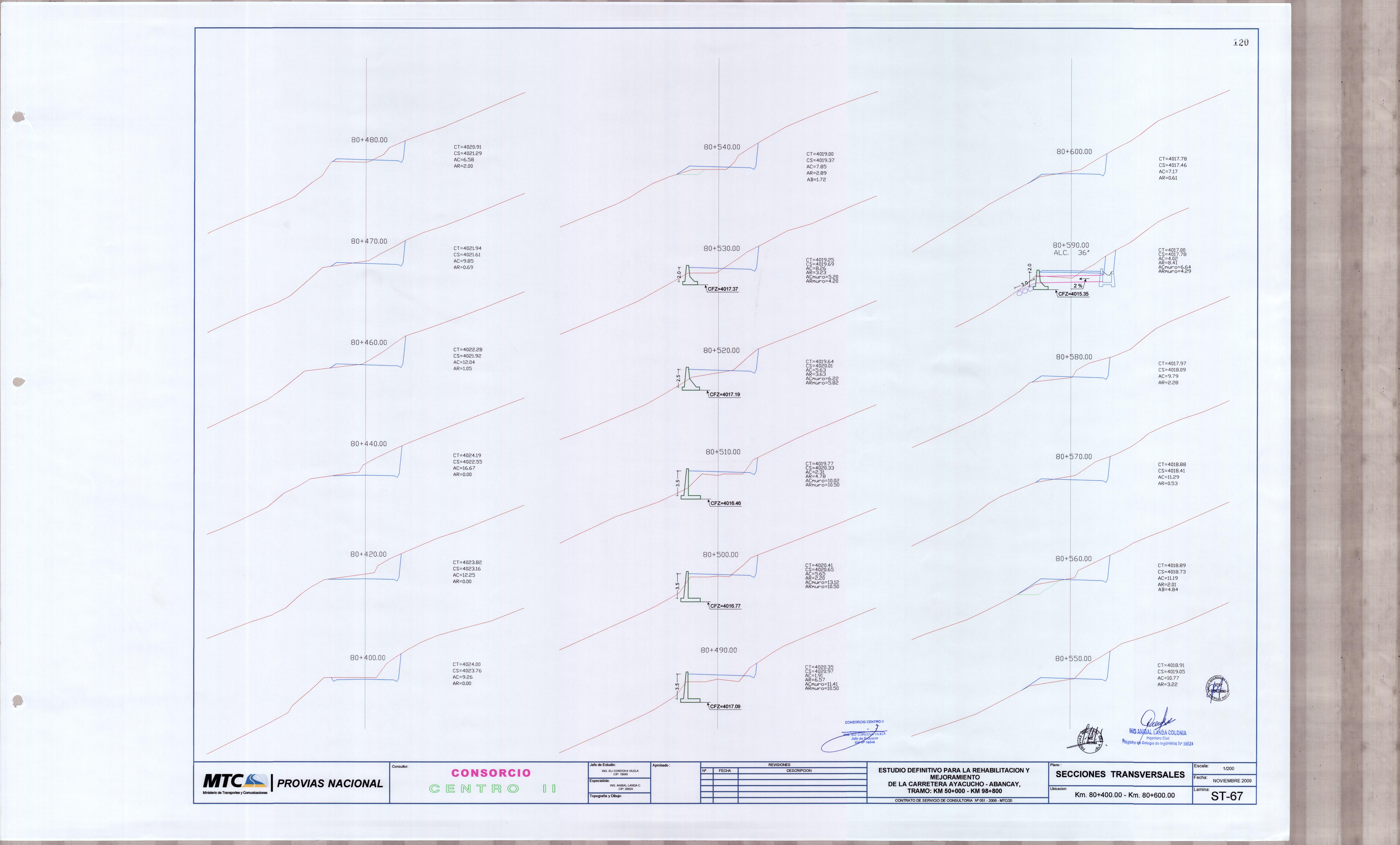The width and height of the screenshot is (1400, 845).
Task: Click the value CT=4019.00
Action: pyautogui.click(x=820, y=154)
